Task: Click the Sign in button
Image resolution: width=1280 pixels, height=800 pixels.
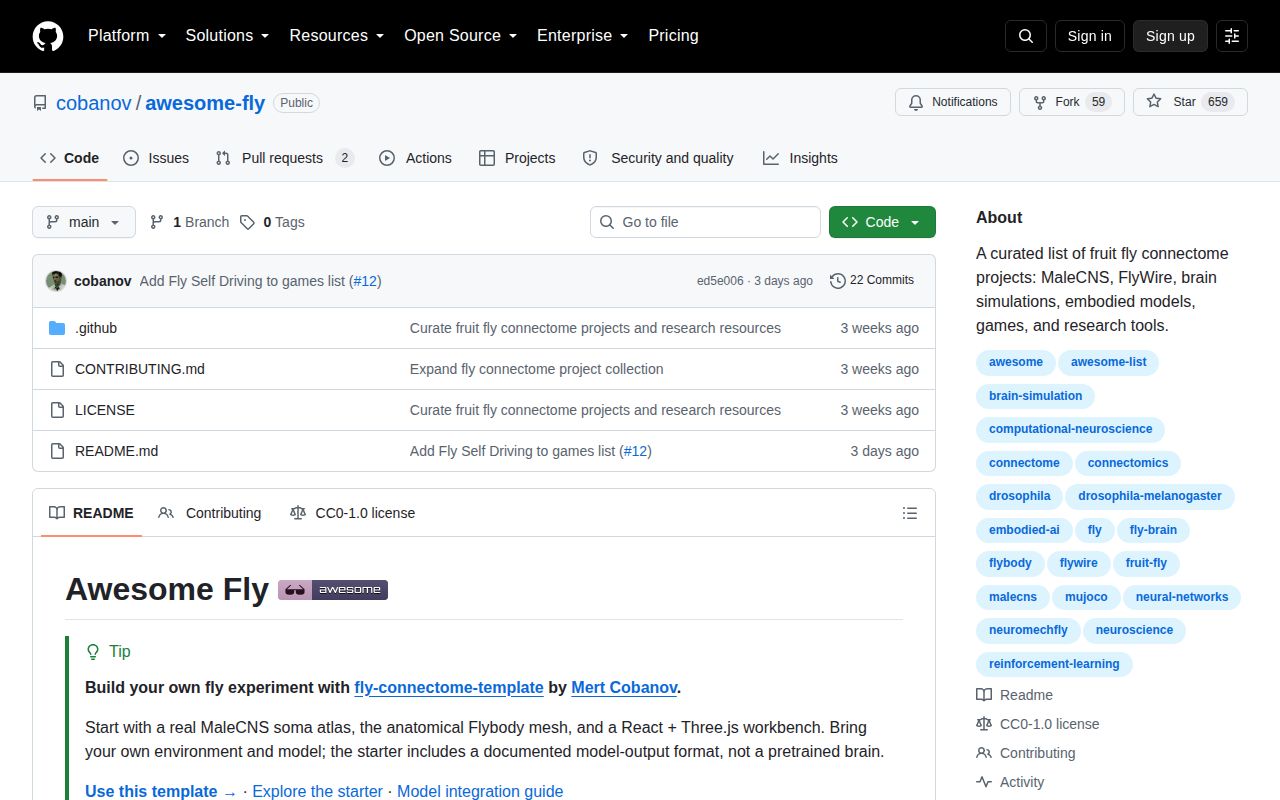Action: (x=1089, y=36)
